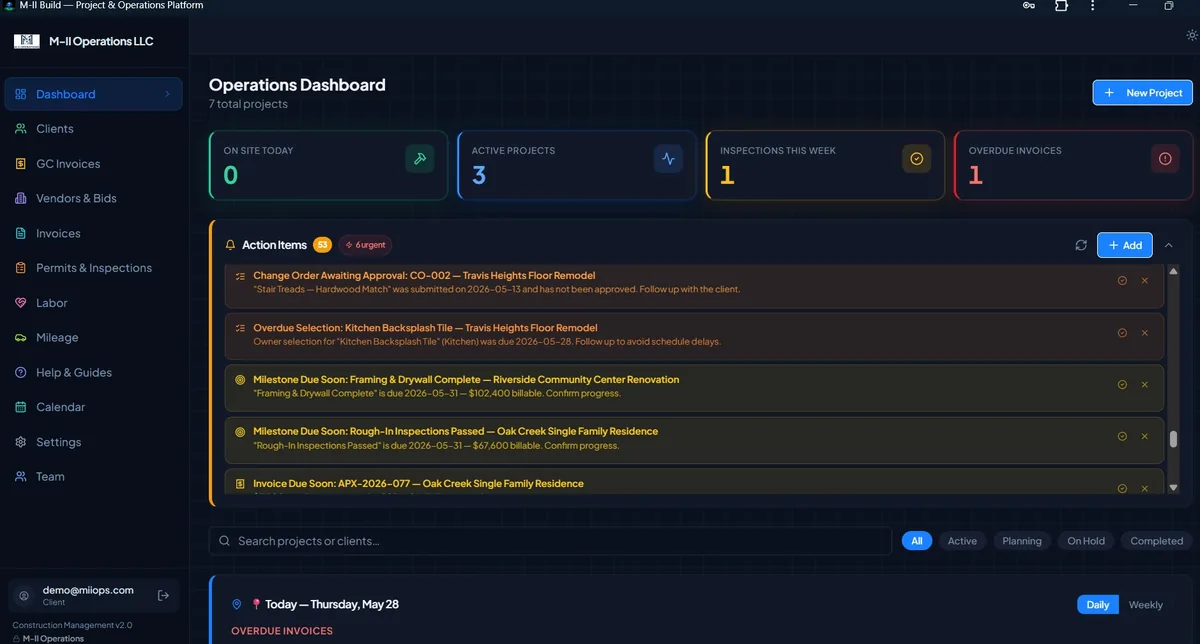Click the Clients people icon
The width and height of the screenshot is (1200, 644).
click(20, 129)
